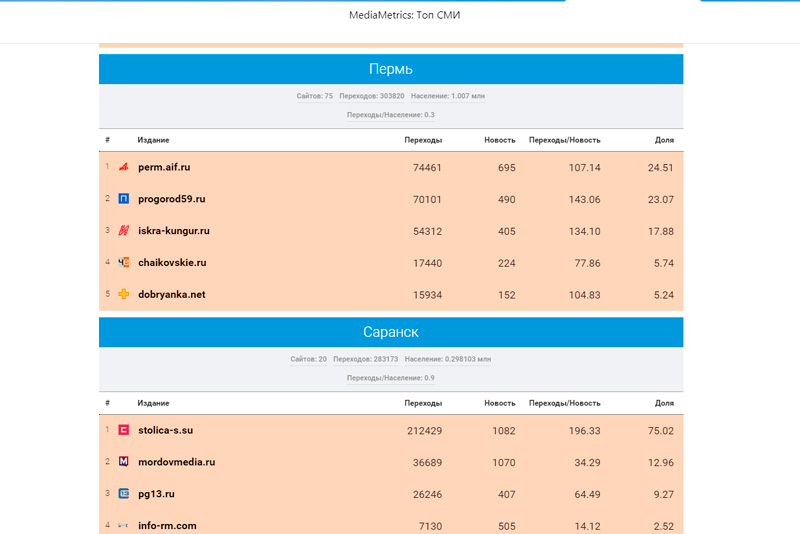Open the mordovmedia.ru link

click(x=176, y=462)
